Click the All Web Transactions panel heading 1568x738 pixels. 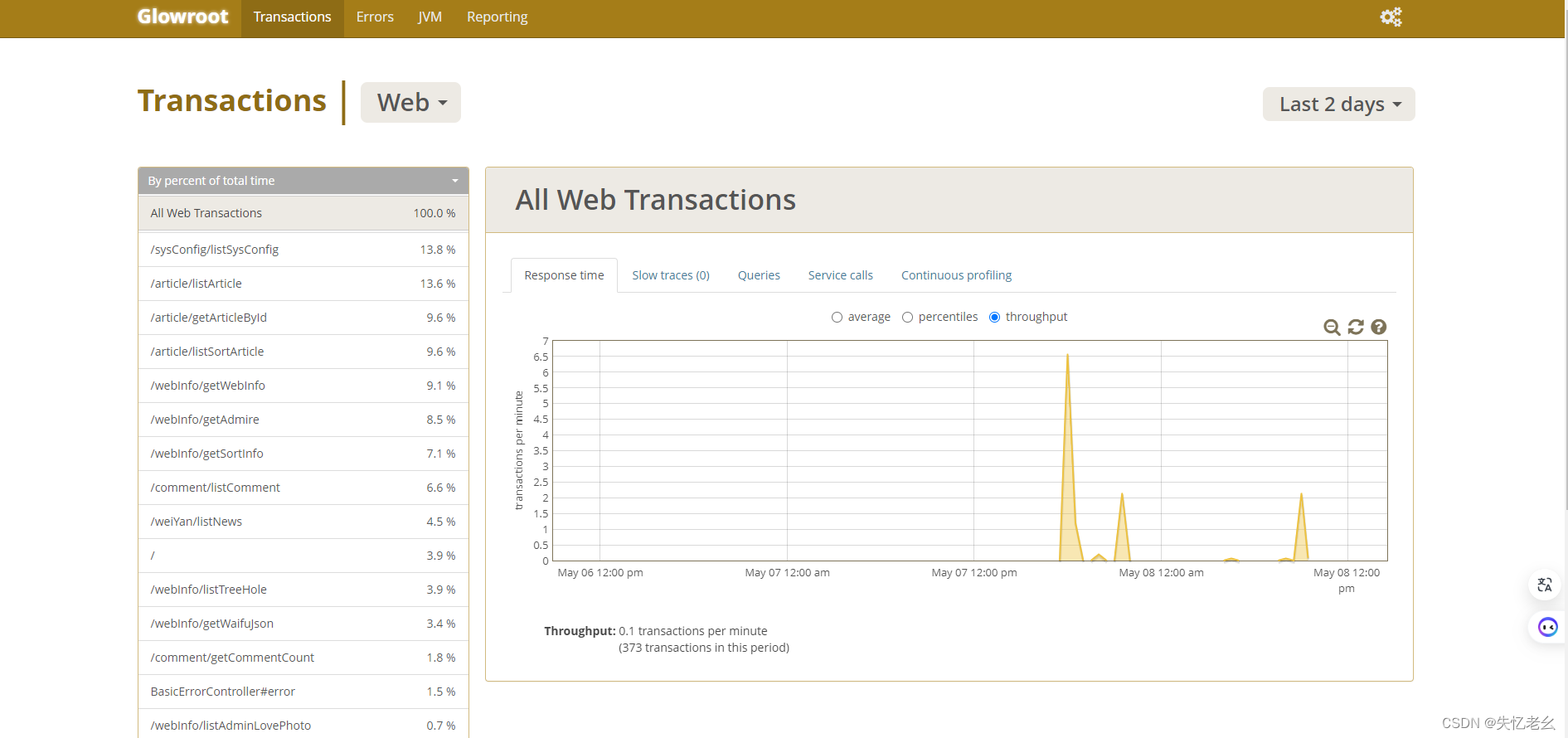tap(655, 200)
